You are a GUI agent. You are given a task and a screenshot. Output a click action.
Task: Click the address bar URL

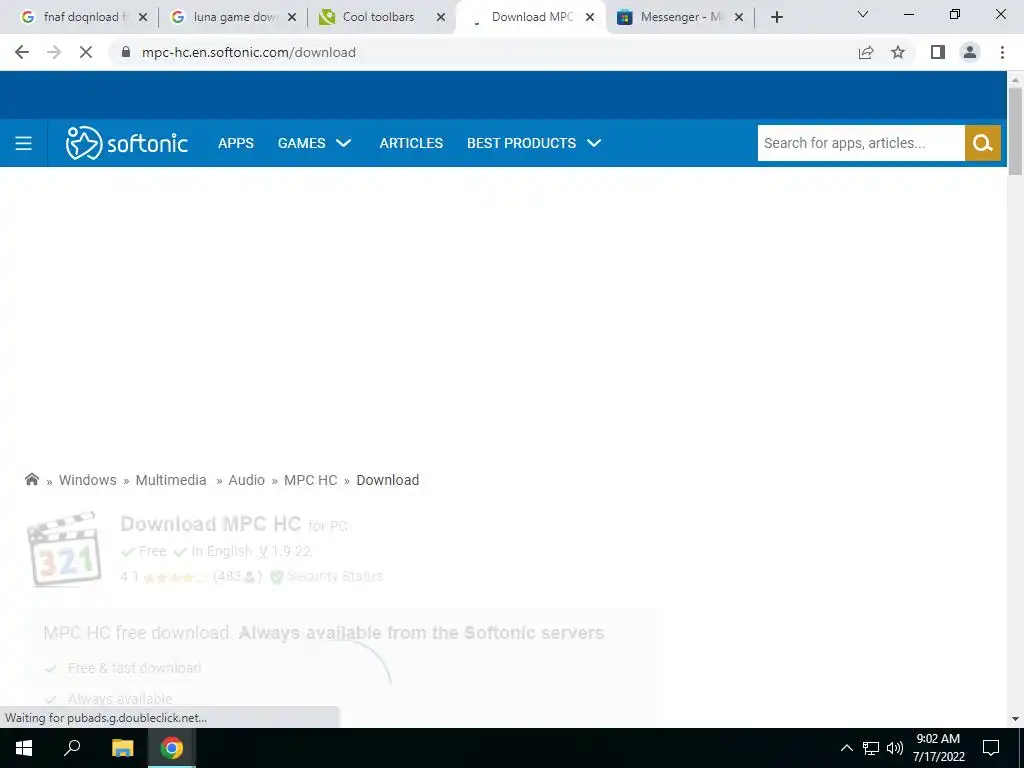249,52
